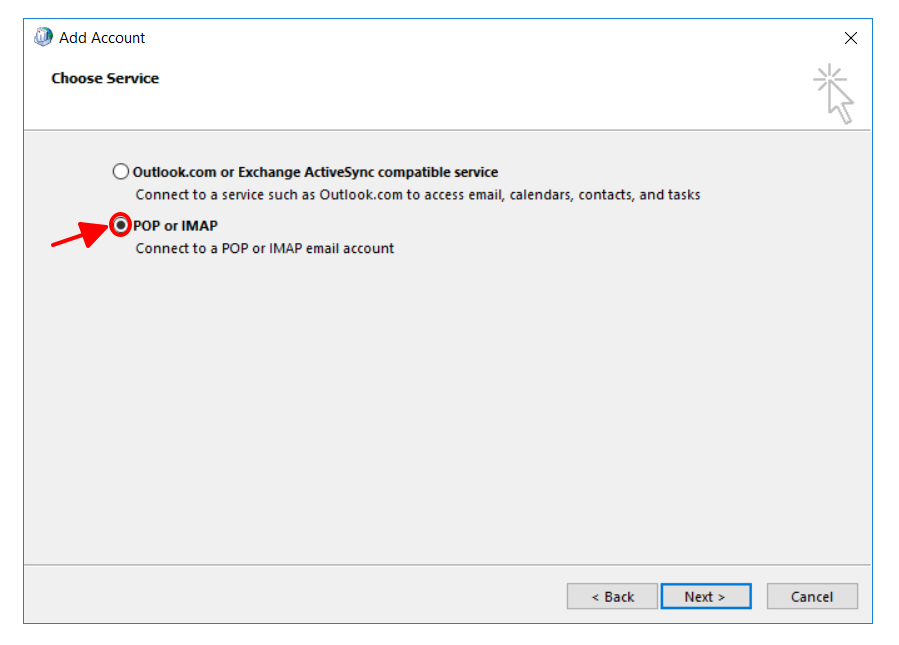Click the 'Add Account' title text

pyautogui.click(x=102, y=38)
